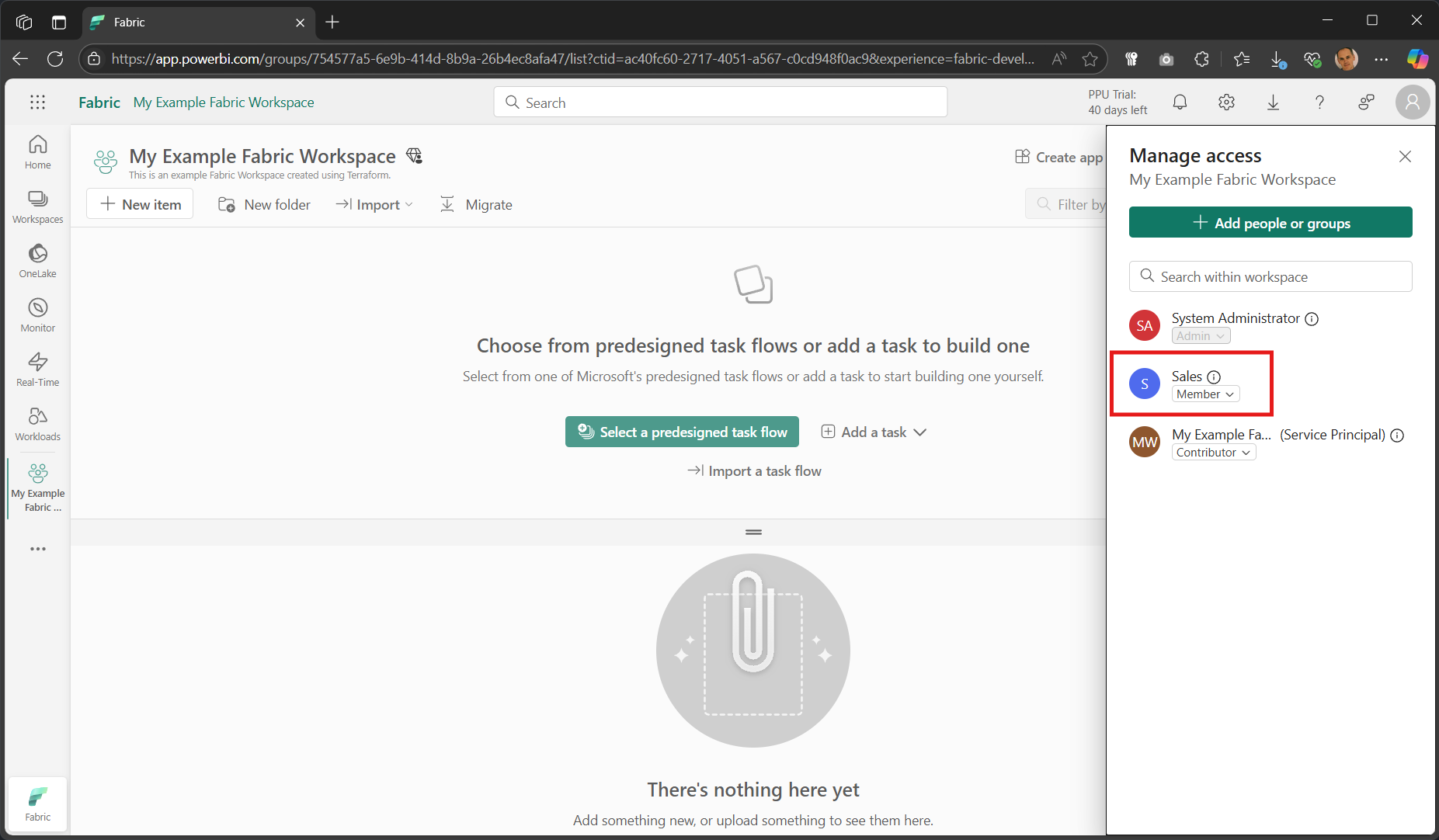This screenshot has width=1439, height=840.
Task: Select the Workspaces icon in the sidebar
Action: (36, 206)
